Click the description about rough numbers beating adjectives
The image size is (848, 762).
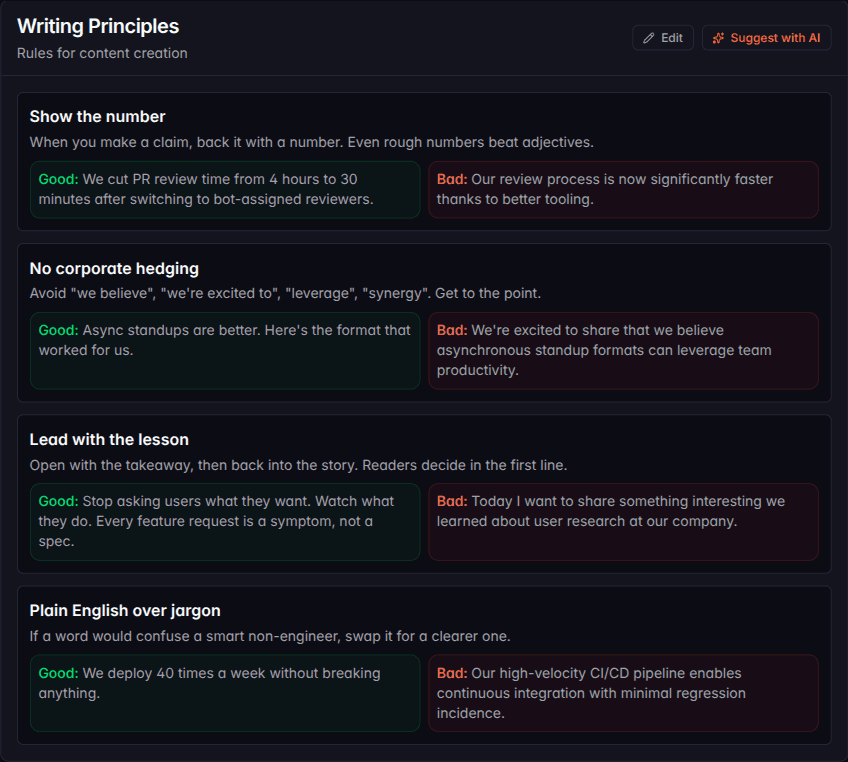[x=312, y=142]
